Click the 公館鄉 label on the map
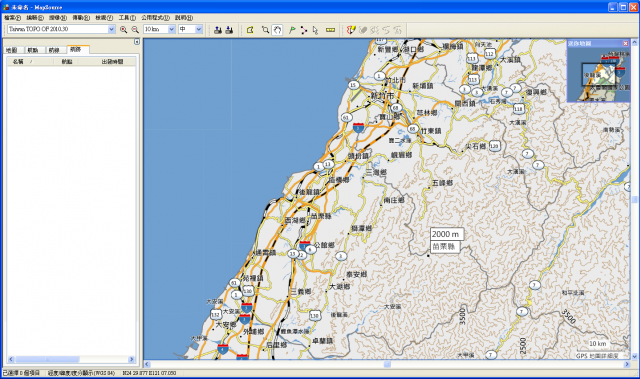The height and width of the screenshot is (379, 640). (x=324, y=245)
